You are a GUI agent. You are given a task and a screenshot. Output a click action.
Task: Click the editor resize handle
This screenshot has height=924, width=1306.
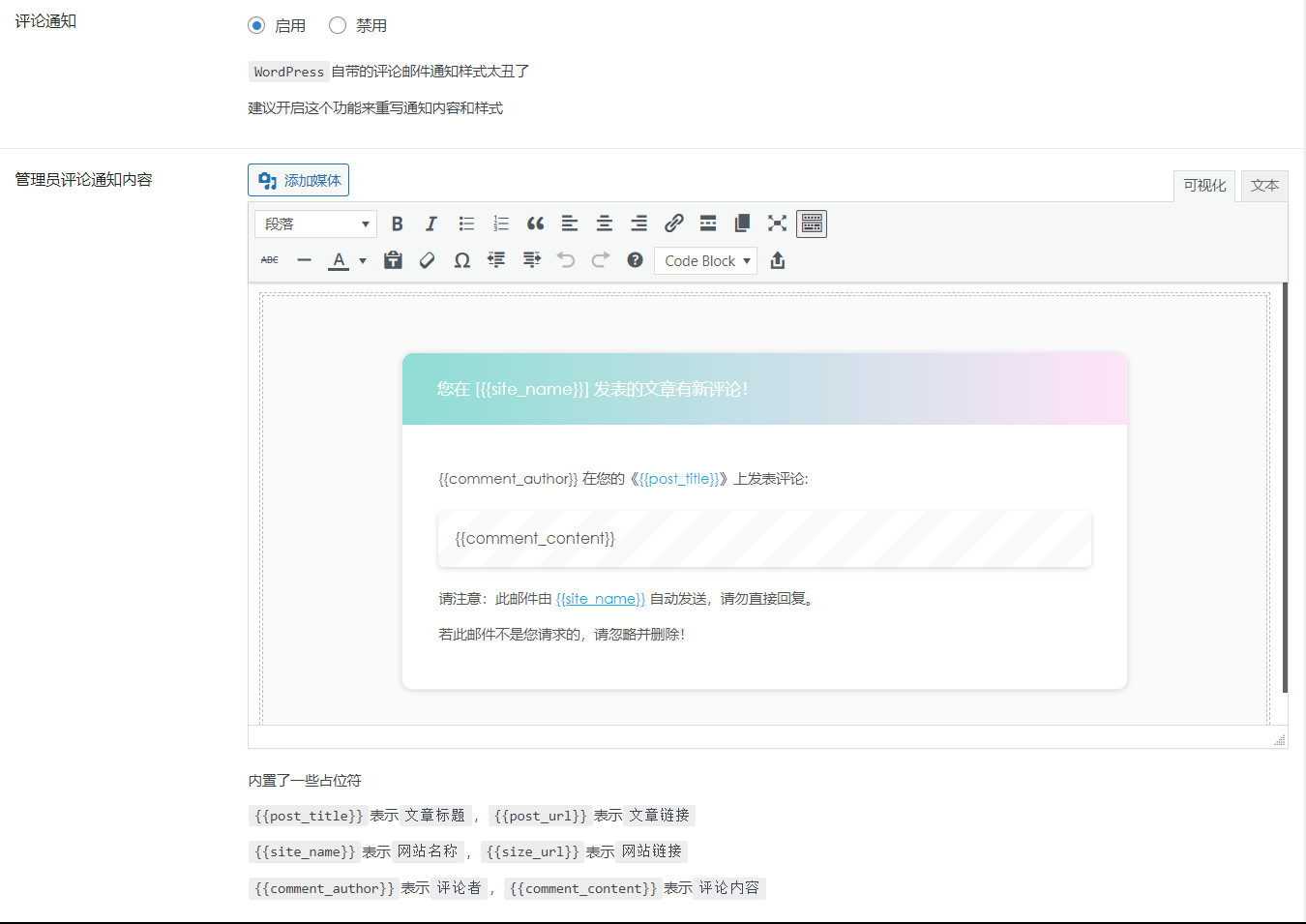(x=1279, y=739)
